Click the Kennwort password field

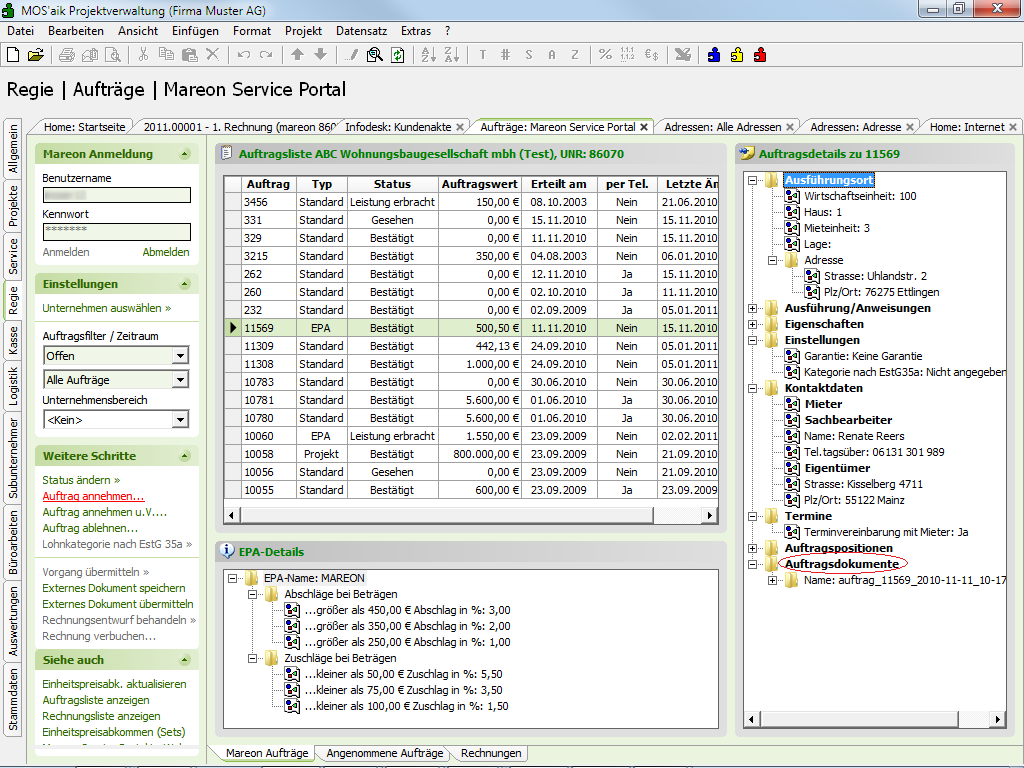pyautogui.click(x=117, y=231)
